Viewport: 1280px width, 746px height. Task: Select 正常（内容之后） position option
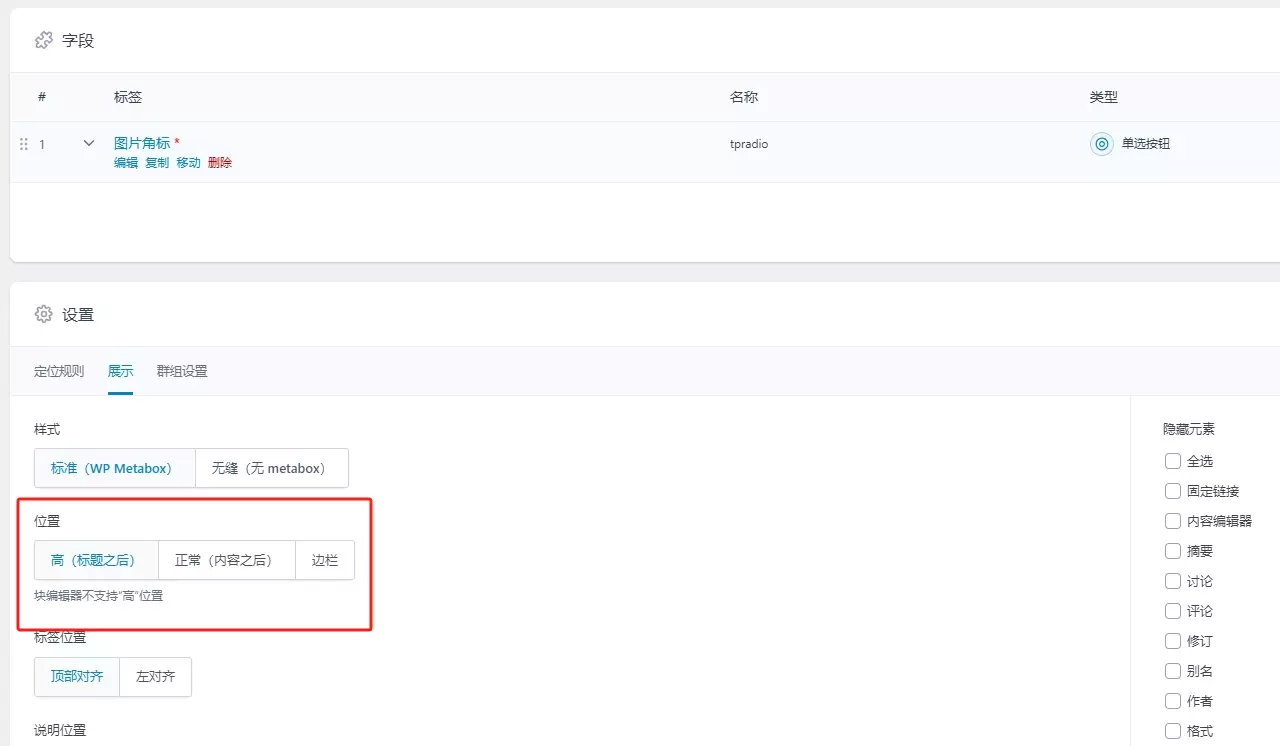coord(226,560)
